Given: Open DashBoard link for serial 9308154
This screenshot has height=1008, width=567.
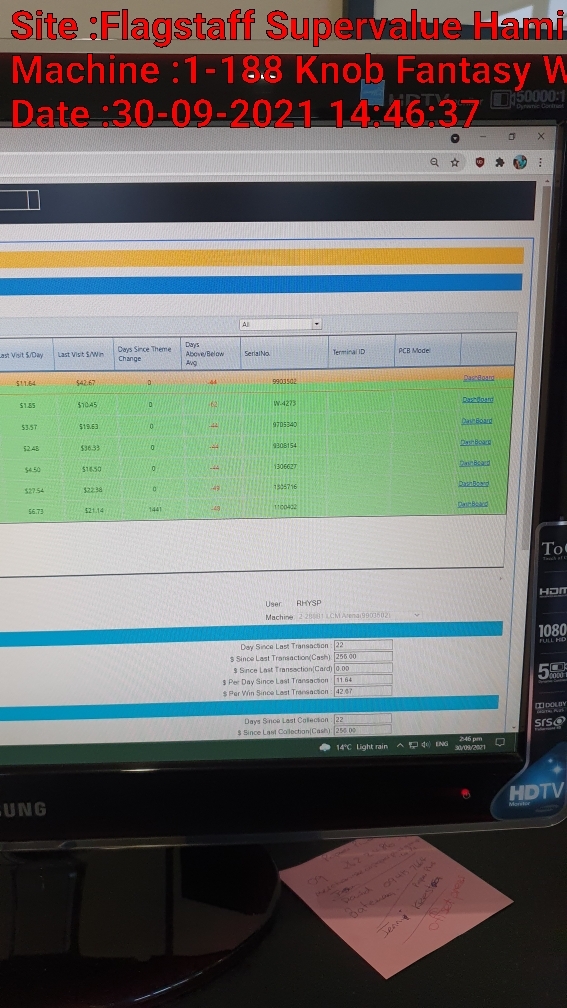Looking at the screenshot, I should (x=476, y=442).
